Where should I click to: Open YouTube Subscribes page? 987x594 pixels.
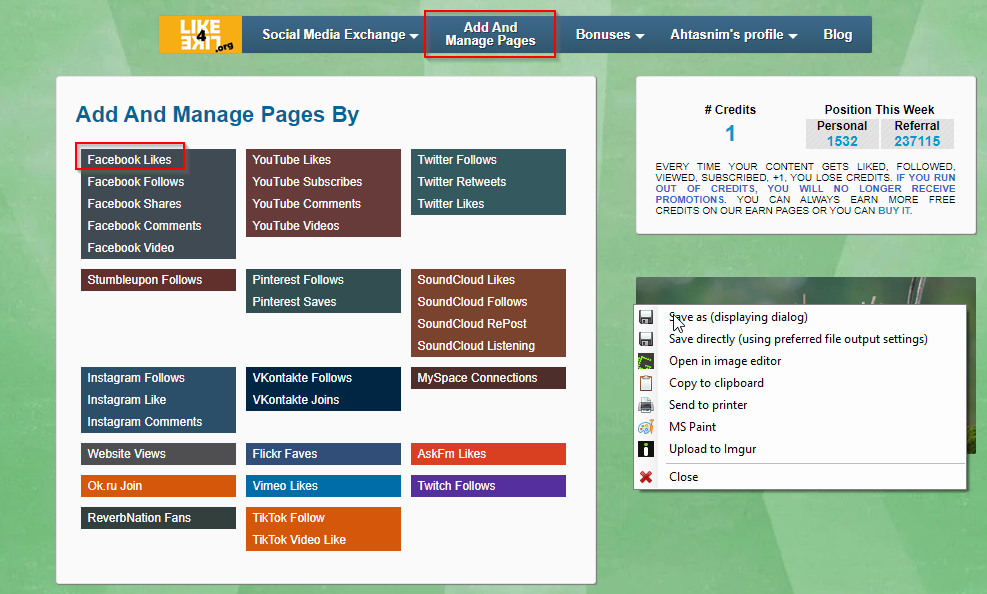point(307,182)
